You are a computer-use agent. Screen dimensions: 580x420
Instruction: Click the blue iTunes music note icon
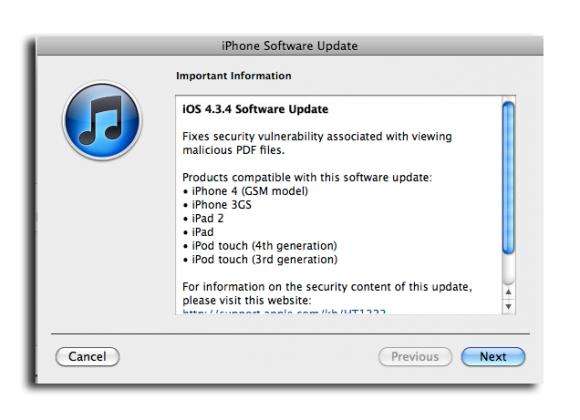click(102, 121)
